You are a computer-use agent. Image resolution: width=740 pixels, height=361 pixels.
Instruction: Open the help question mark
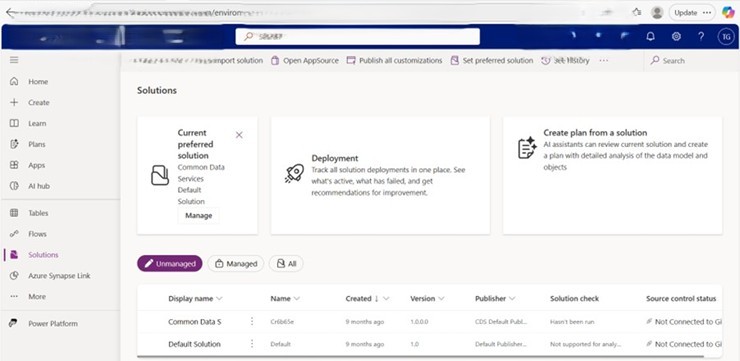(701, 36)
